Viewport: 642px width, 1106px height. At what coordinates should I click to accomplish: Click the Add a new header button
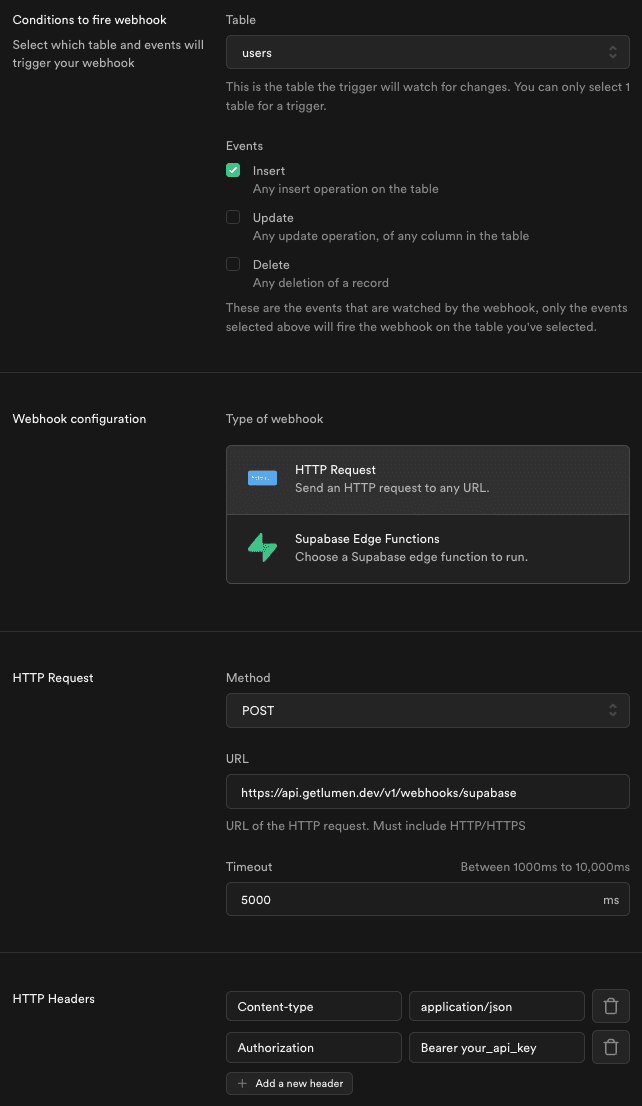tap(289, 1083)
